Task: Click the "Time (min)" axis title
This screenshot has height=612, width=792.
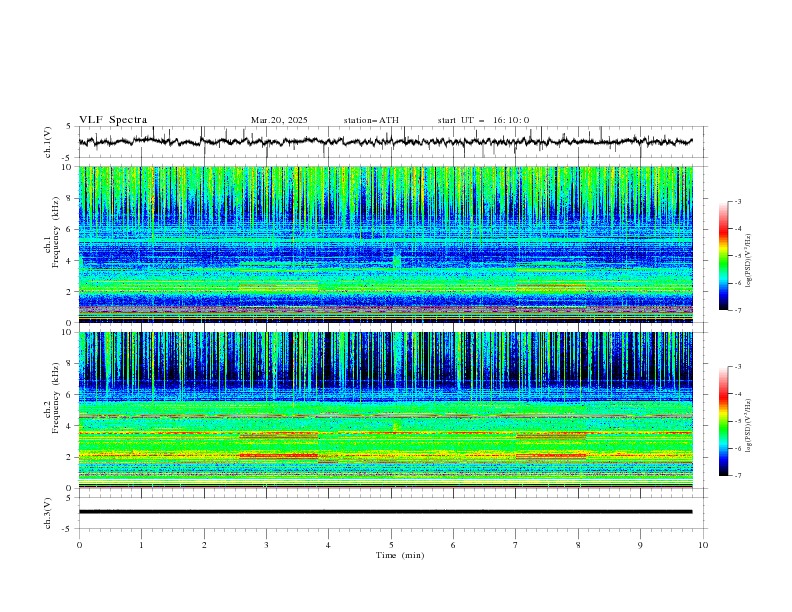Action: click(x=400, y=555)
